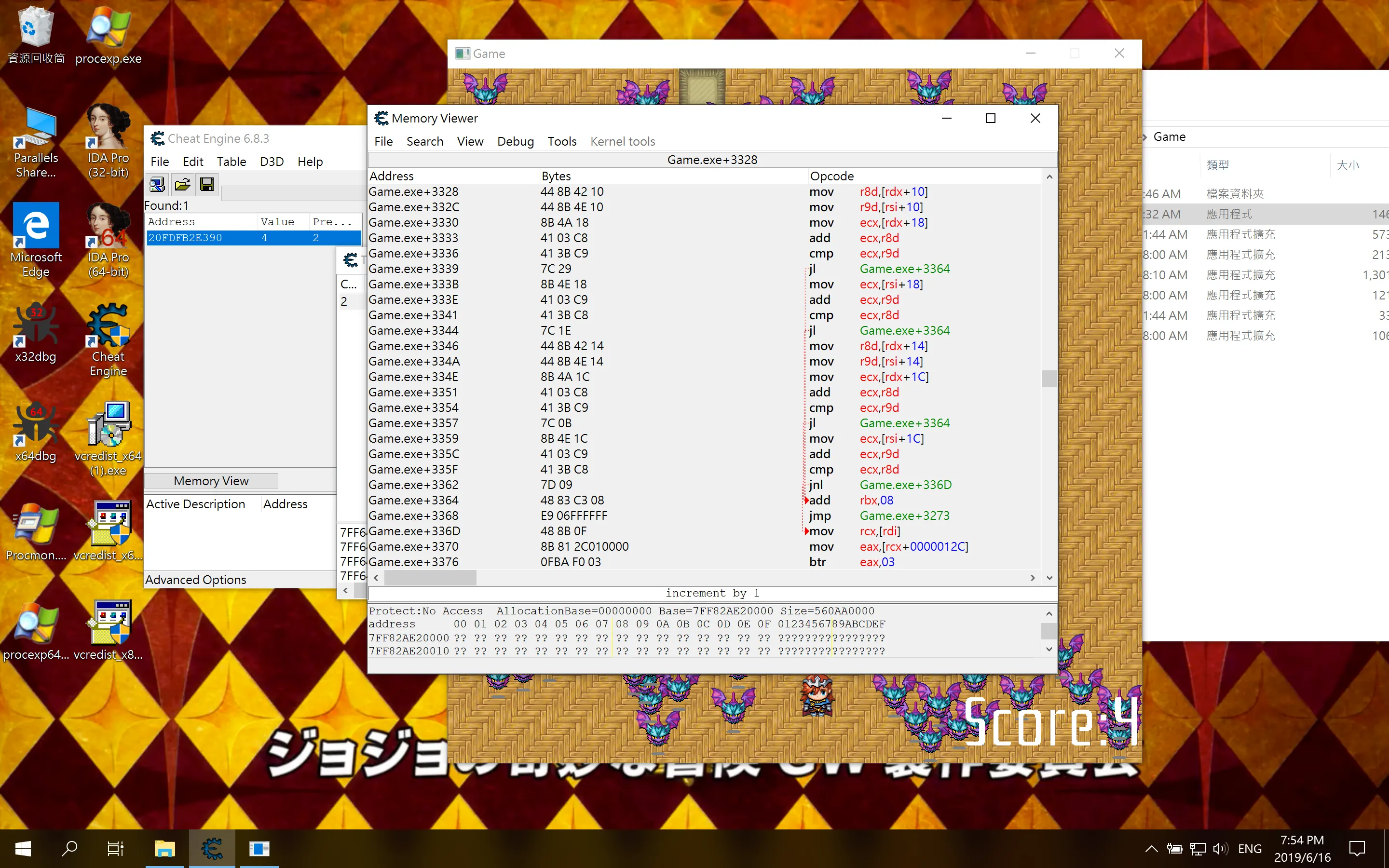Click Cheat Engine save floppy icon
Viewport: 1389px width, 868px height.
point(206,184)
